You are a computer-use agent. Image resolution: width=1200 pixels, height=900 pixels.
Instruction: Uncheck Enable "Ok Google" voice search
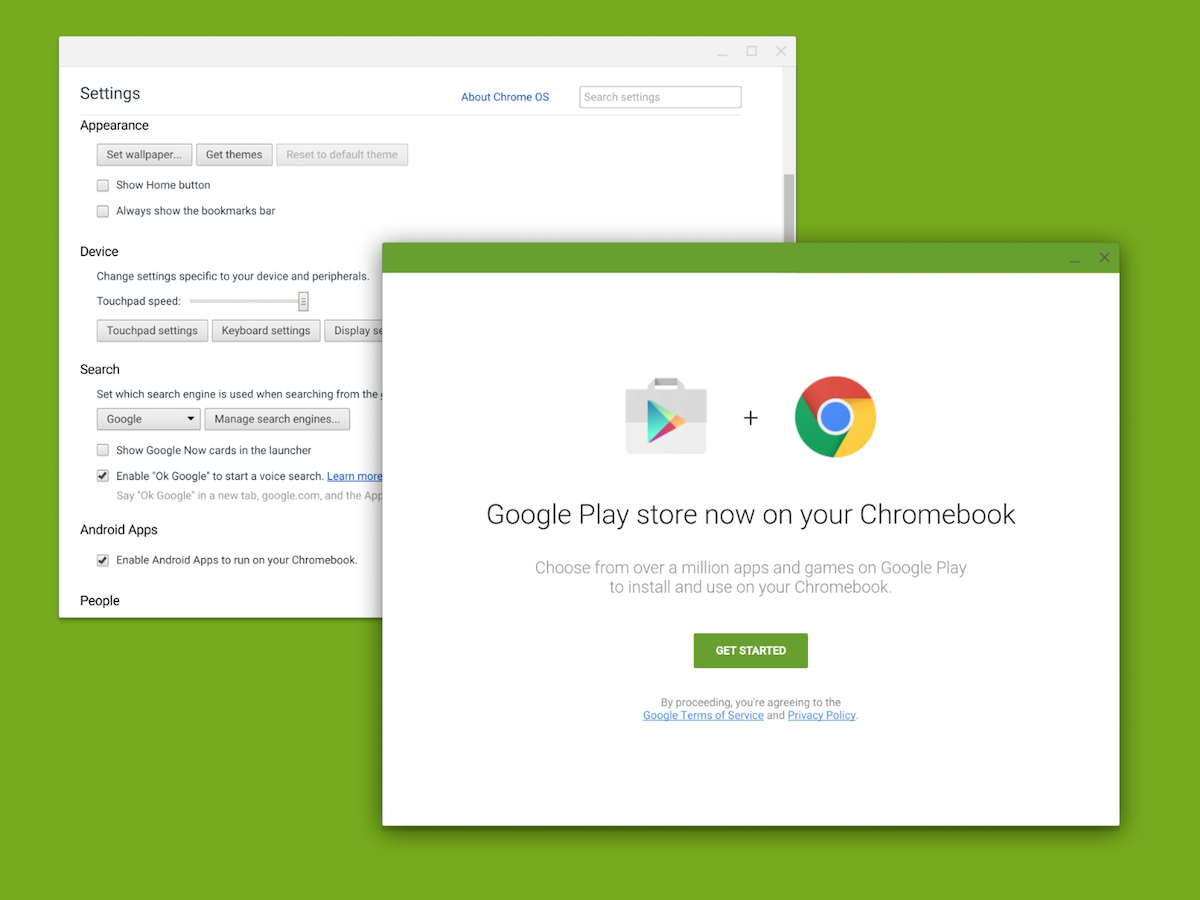pyautogui.click(x=102, y=476)
